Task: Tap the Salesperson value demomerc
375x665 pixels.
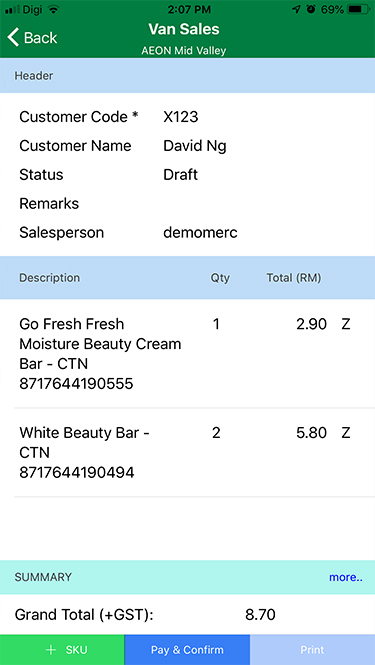Action: tap(200, 233)
